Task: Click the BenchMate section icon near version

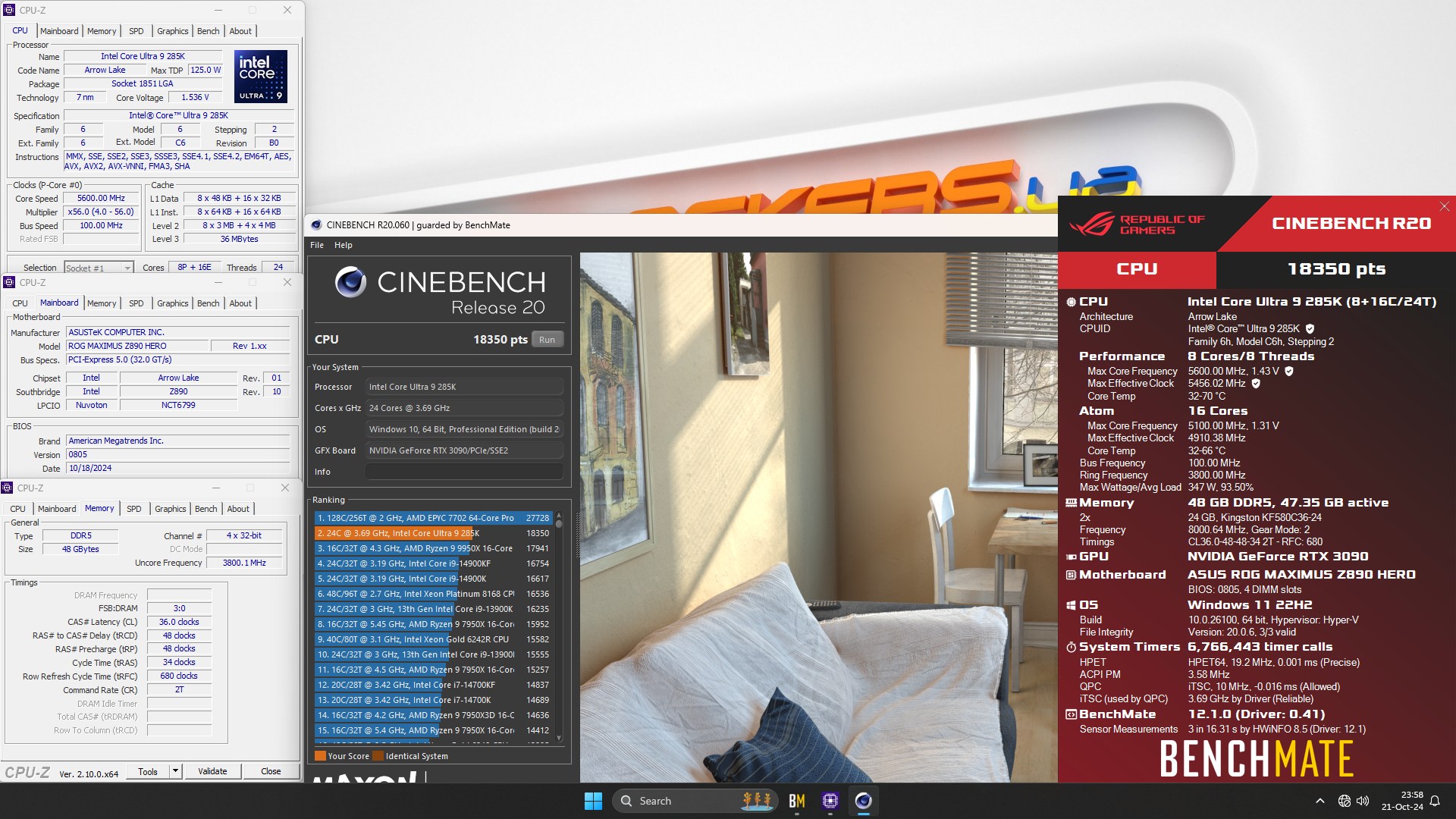Action: coord(1071,714)
